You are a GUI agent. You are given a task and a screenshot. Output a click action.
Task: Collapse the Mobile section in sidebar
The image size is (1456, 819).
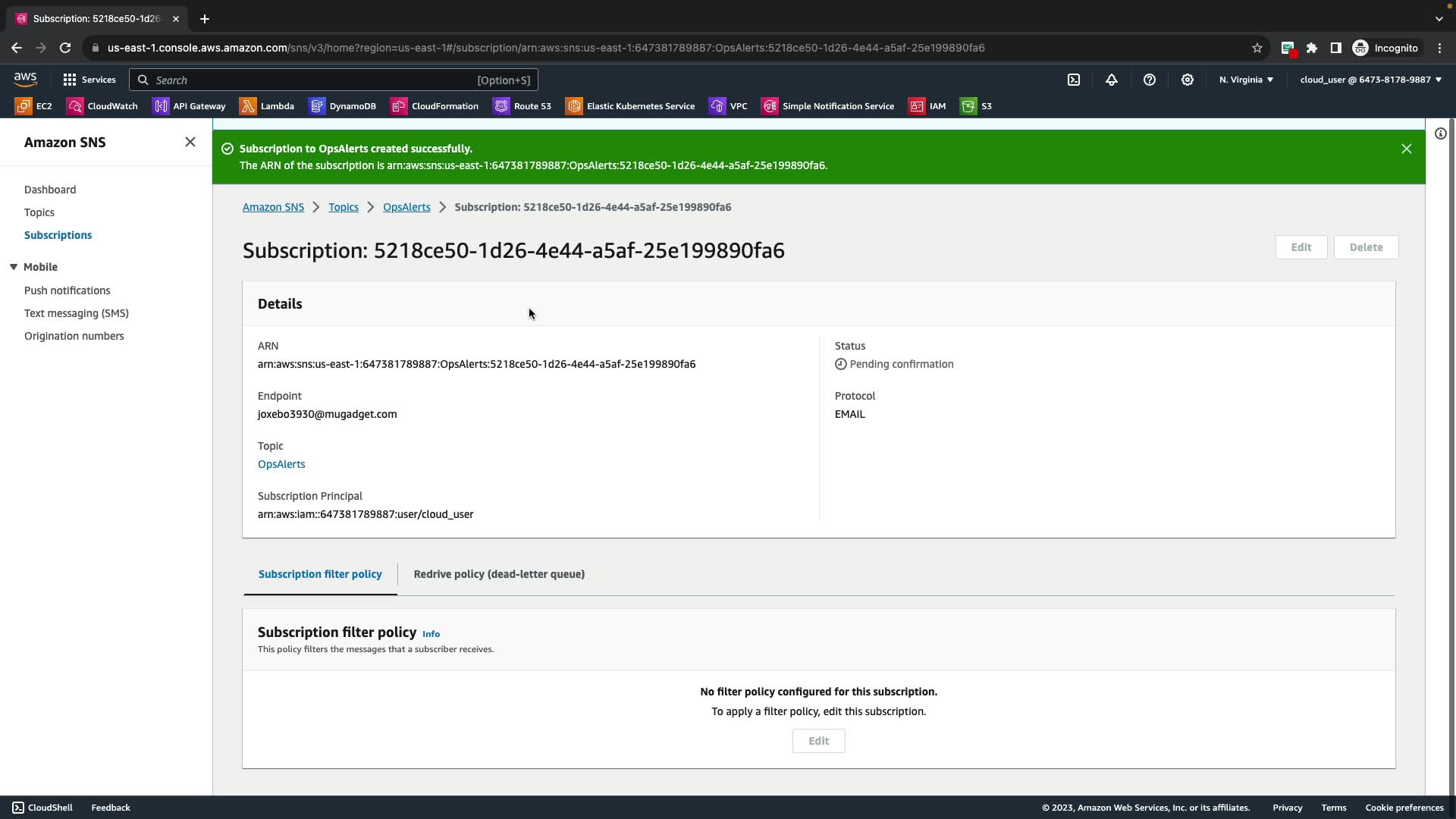[x=14, y=267]
